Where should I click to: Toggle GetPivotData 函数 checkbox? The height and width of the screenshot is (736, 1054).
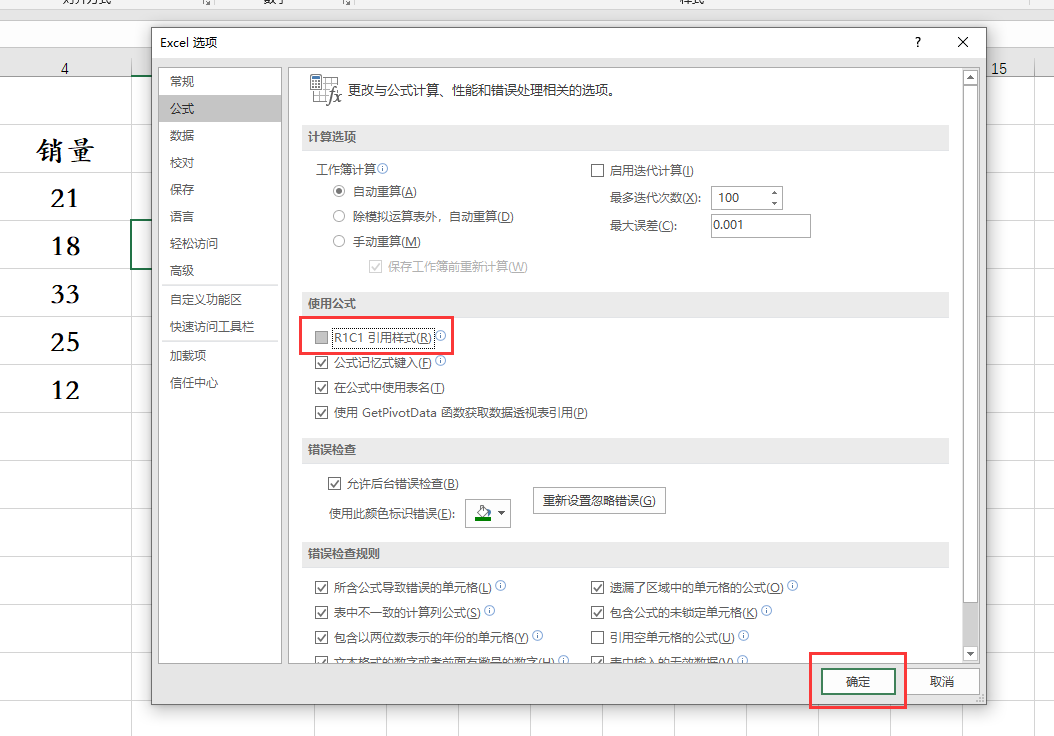click(x=321, y=413)
